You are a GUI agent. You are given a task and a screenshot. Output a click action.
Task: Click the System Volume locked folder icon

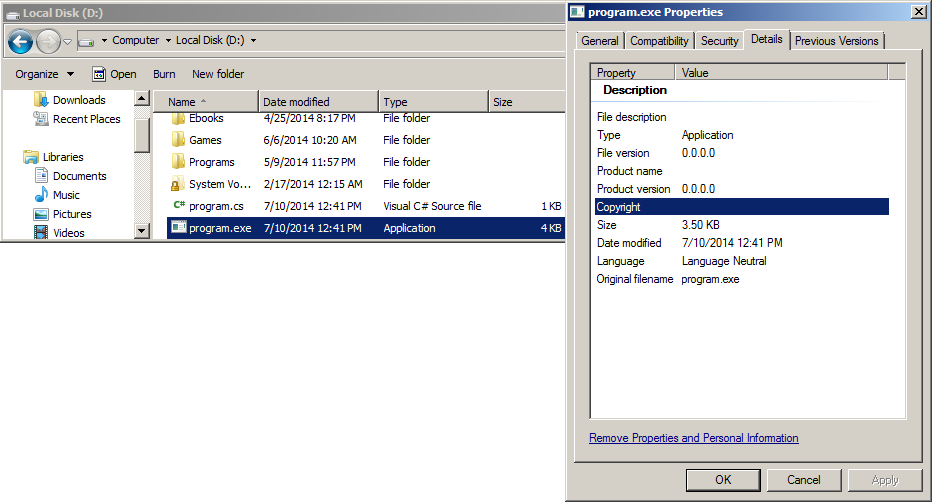point(178,184)
